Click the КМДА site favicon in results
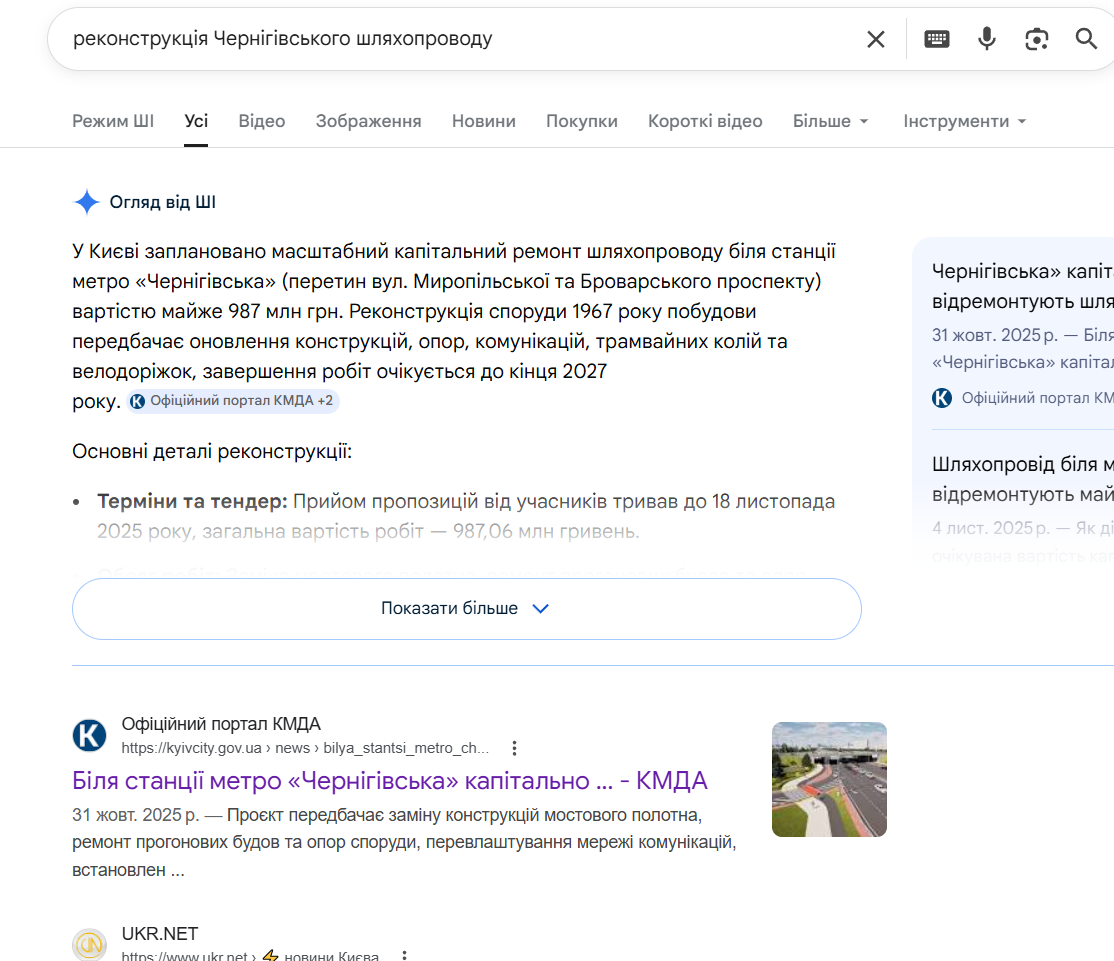The height and width of the screenshot is (961, 1114). (89, 736)
